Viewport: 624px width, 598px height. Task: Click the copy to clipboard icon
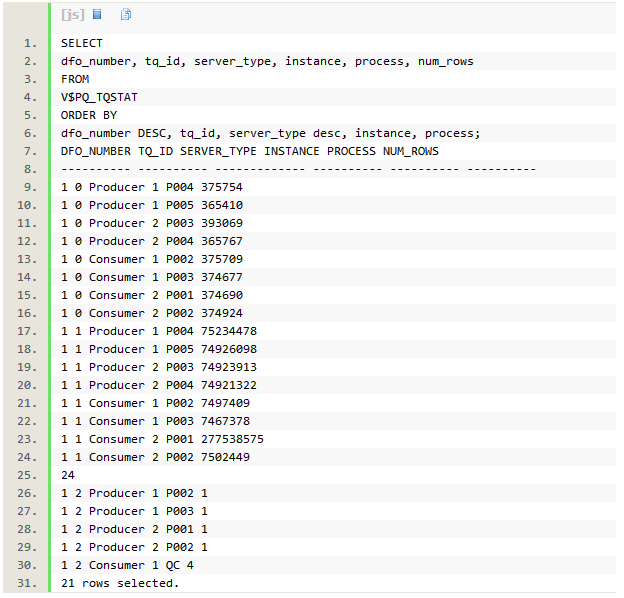[x=126, y=14]
